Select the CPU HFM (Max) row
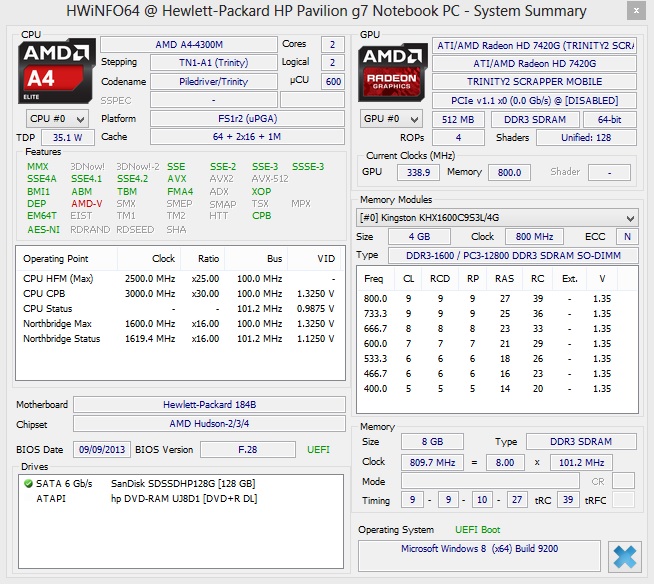The image size is (654, 584). pos(179,279)
